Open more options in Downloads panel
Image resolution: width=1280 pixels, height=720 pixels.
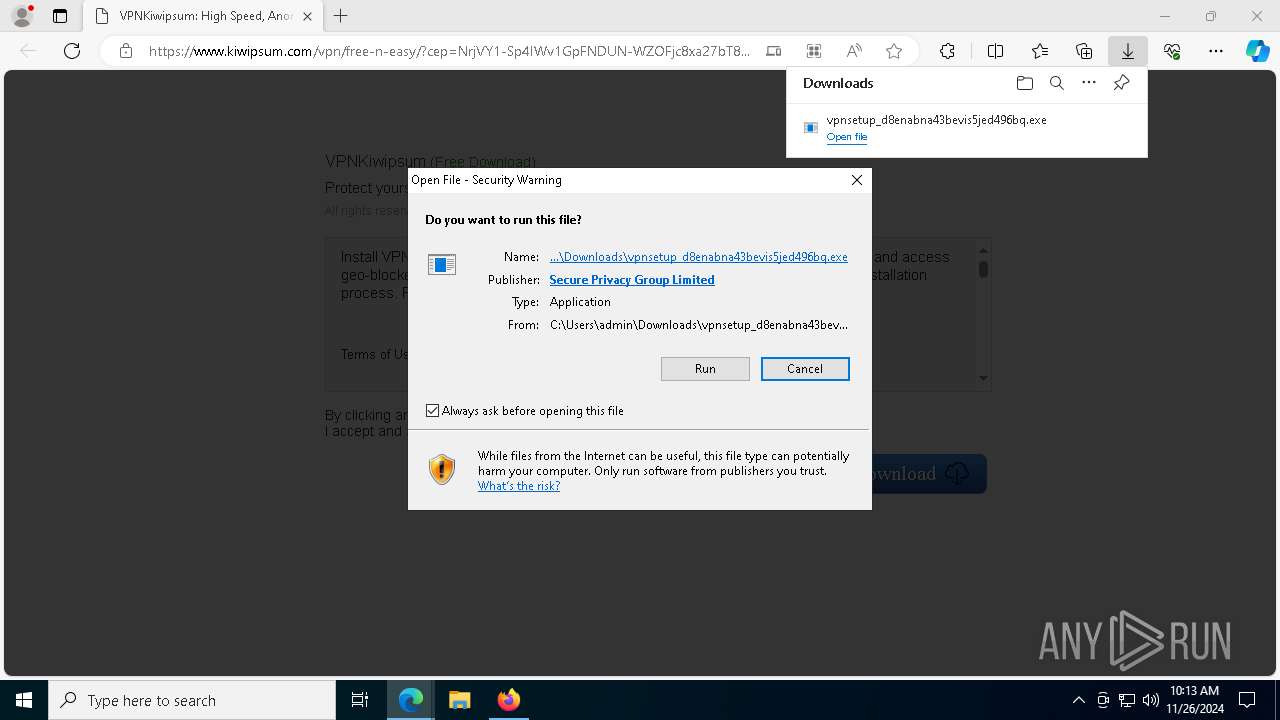[1089, 83]
